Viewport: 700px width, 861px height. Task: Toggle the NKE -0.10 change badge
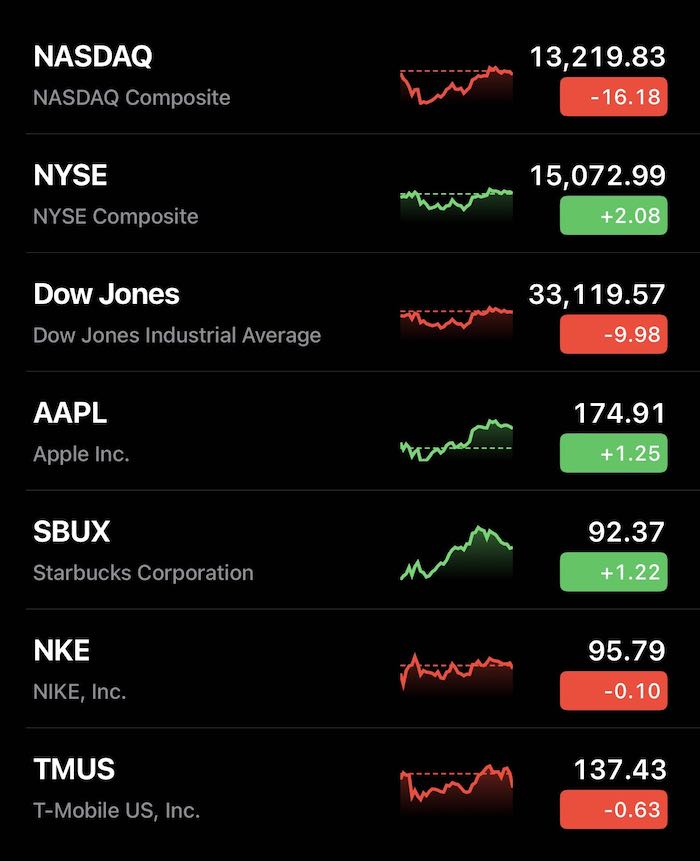click(613, 690)
